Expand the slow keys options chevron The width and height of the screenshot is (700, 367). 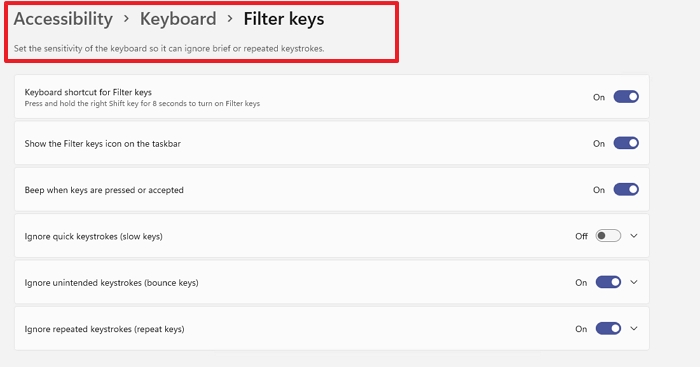634,236
